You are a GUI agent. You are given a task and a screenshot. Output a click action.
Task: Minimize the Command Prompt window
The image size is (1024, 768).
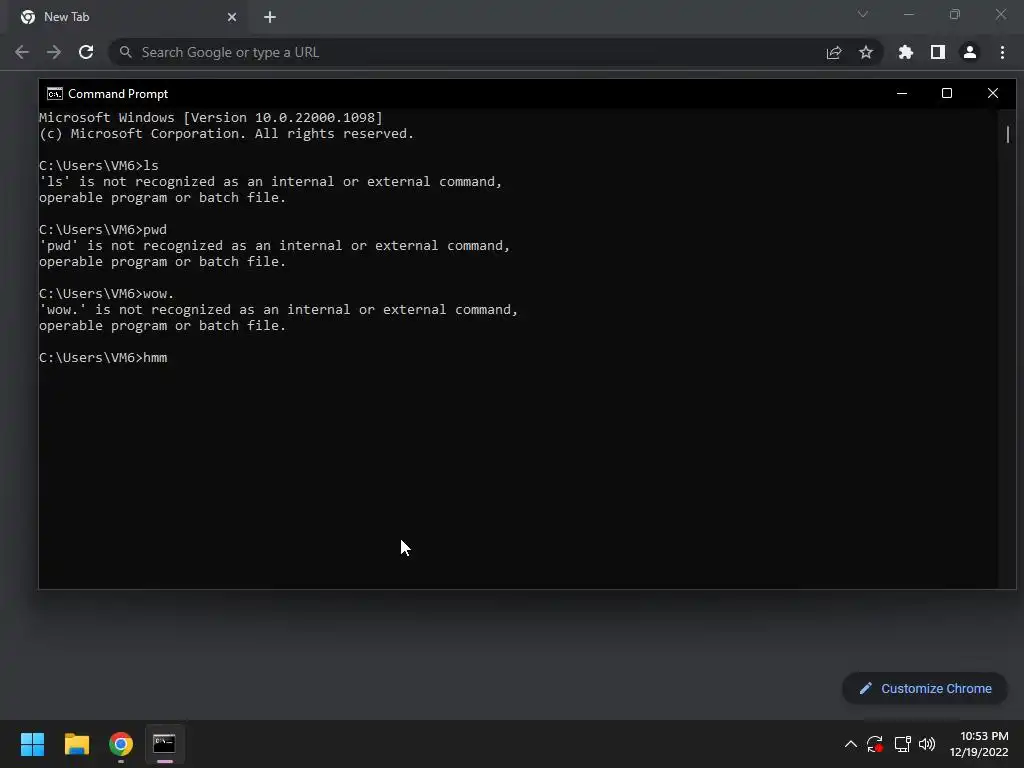(902, 93)
